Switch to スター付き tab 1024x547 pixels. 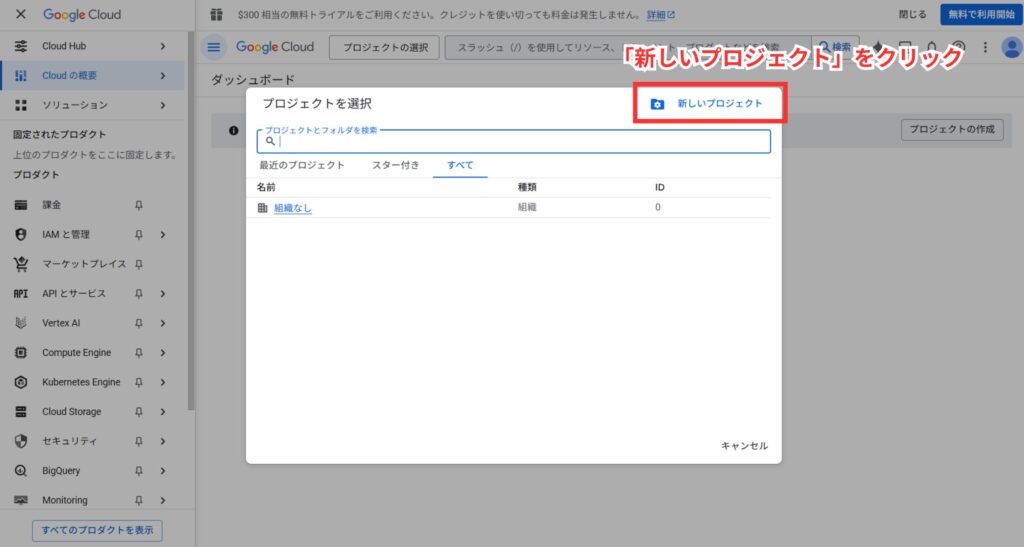point(396,165)
